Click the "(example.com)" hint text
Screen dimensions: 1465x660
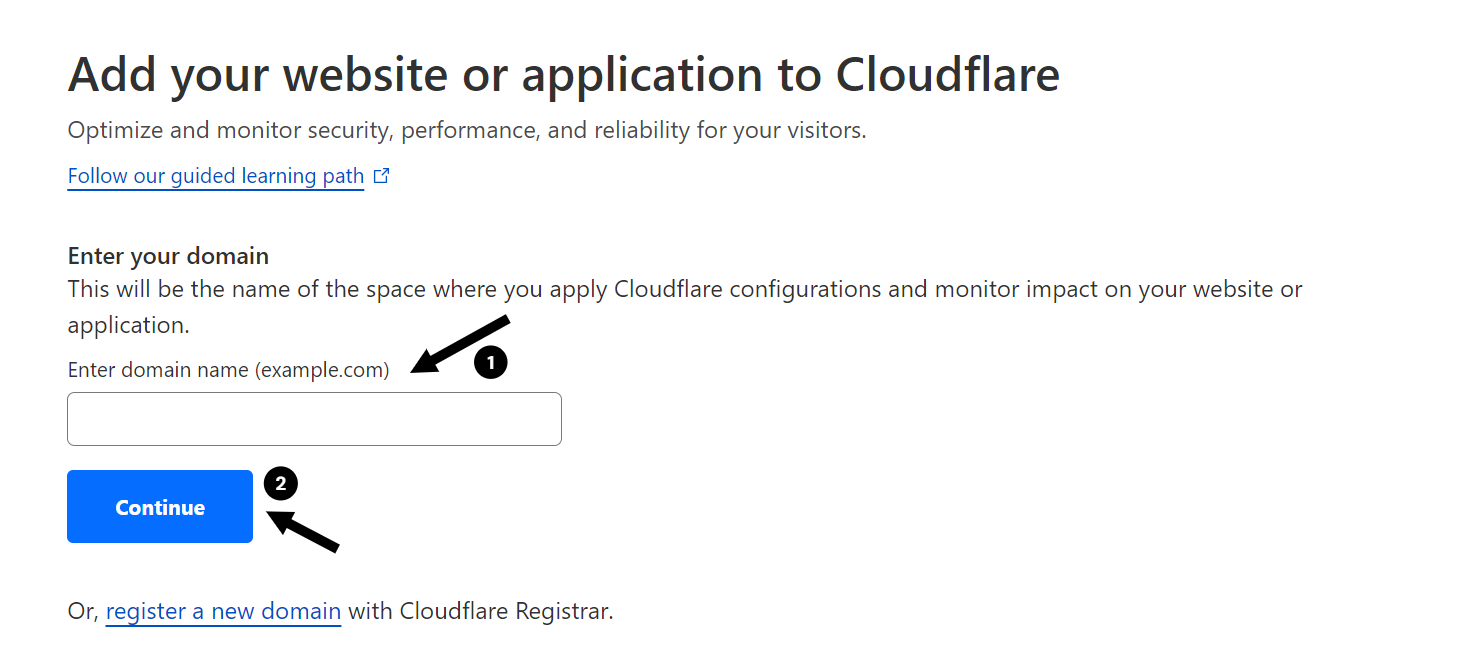(321, 370)
